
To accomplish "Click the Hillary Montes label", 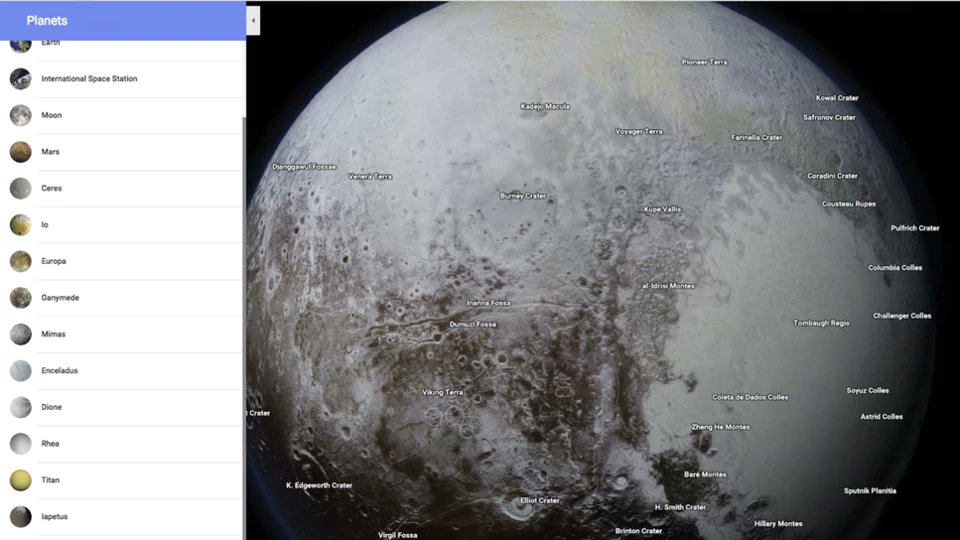I will pyautogui.click(x=778, y=524).
